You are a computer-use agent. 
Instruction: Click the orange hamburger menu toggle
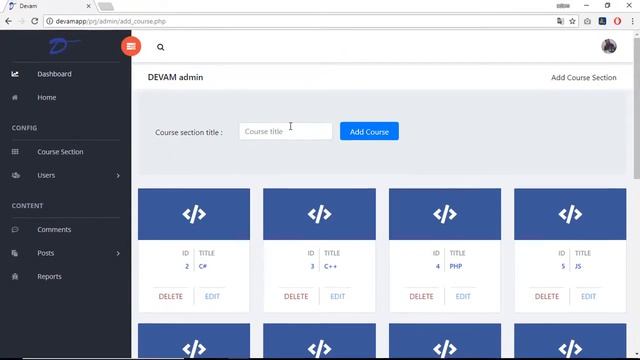[x=131, y=47]
